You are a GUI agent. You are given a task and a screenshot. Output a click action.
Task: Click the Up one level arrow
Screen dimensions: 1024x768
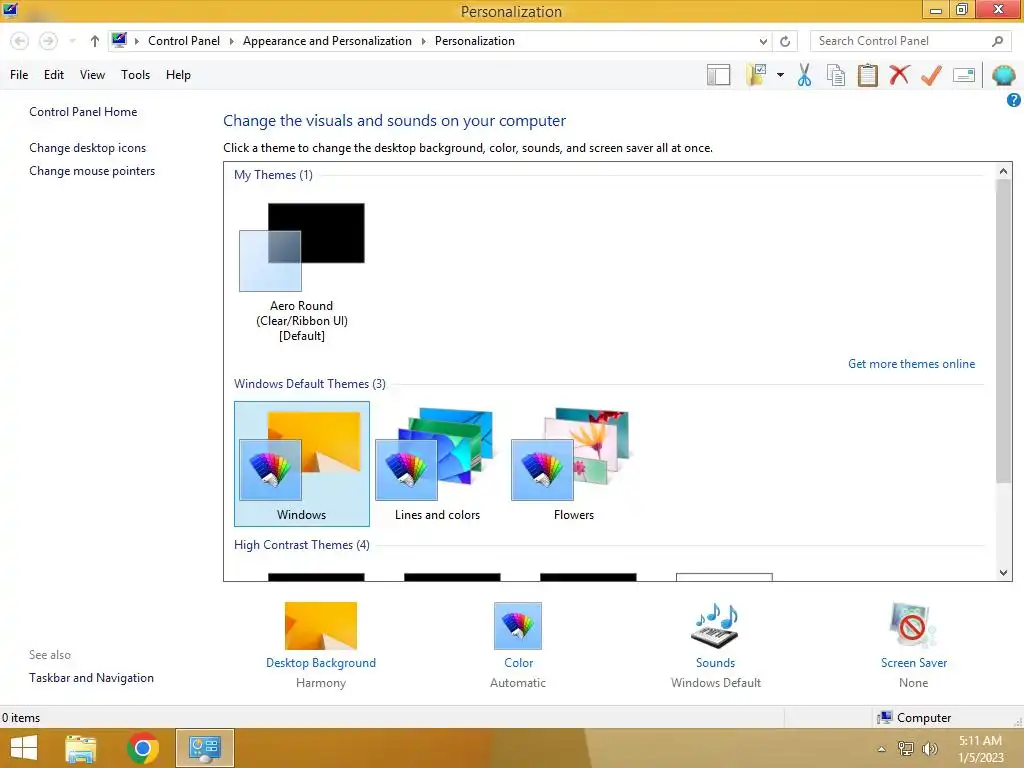(x=95, y=41)
